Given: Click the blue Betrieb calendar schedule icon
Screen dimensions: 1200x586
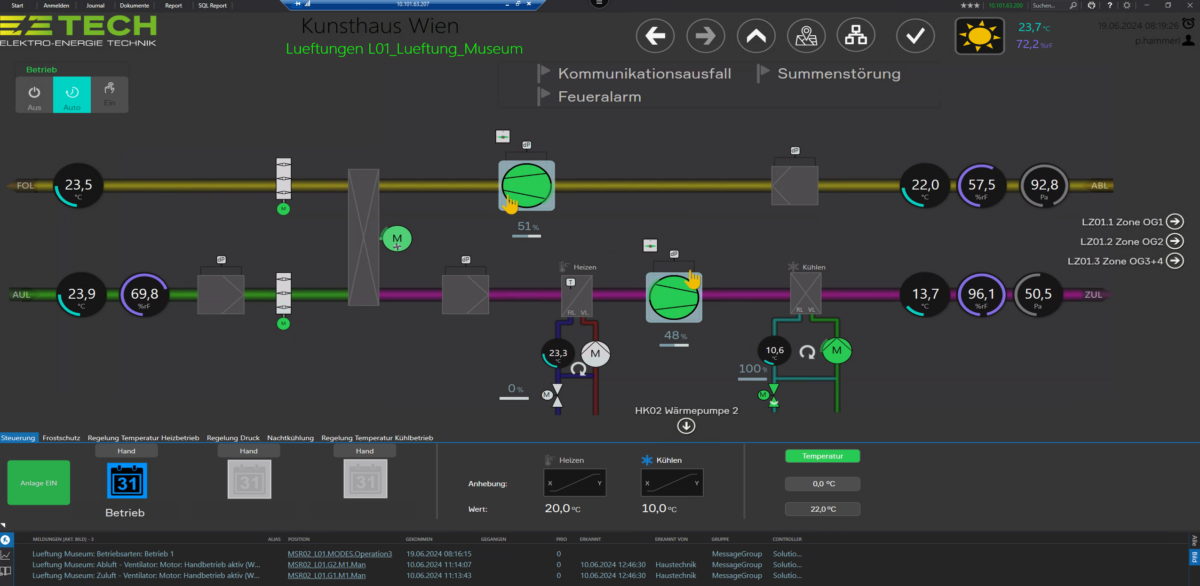Looking at the screenshot, I should pos(126,482).
